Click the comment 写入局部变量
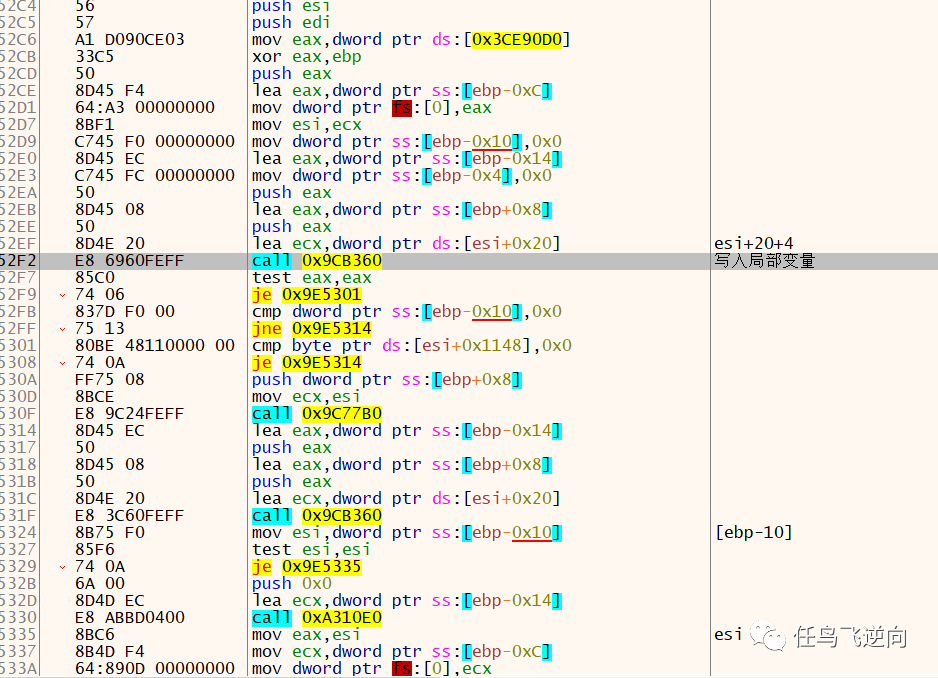Screen dimensions: 938x678 click(x=765, y=261)
